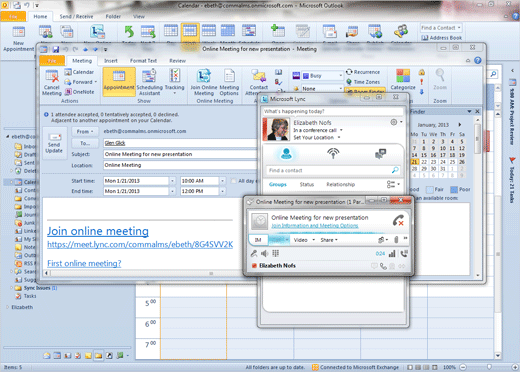Expand the Elizabeth folder in the navigation pane
This screenshot has width=520, height=372.
pos(7,307)
